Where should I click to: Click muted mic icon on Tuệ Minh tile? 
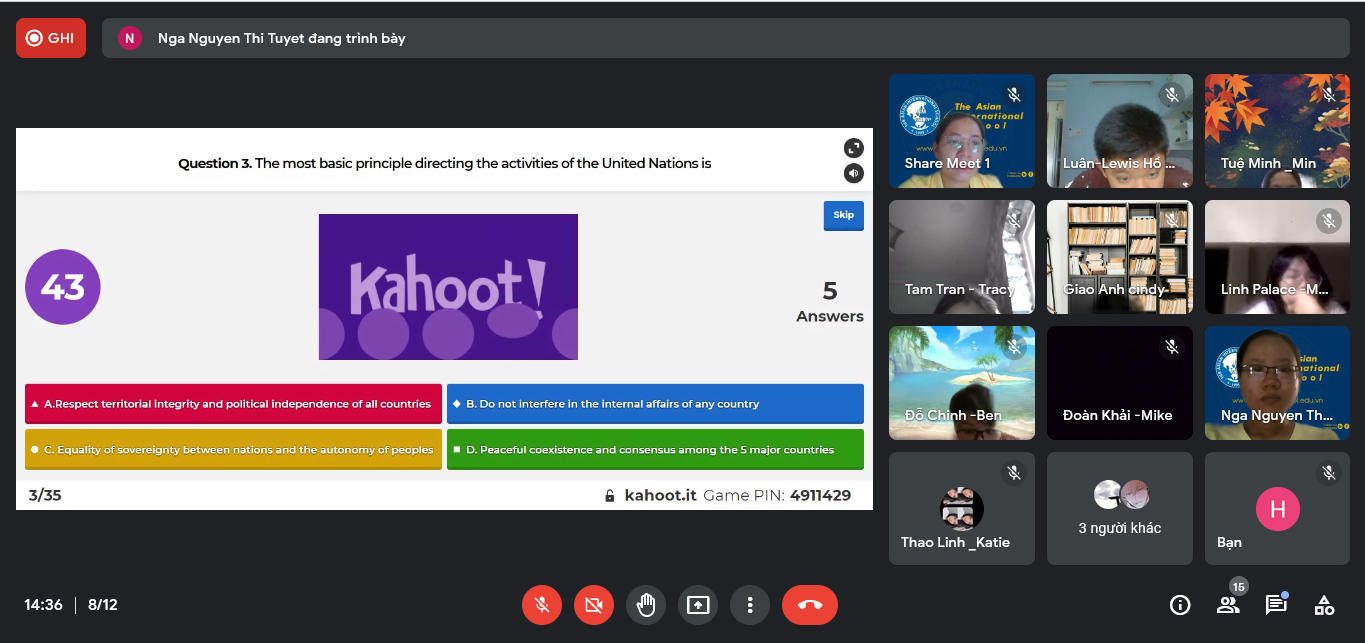point(1329,95)
